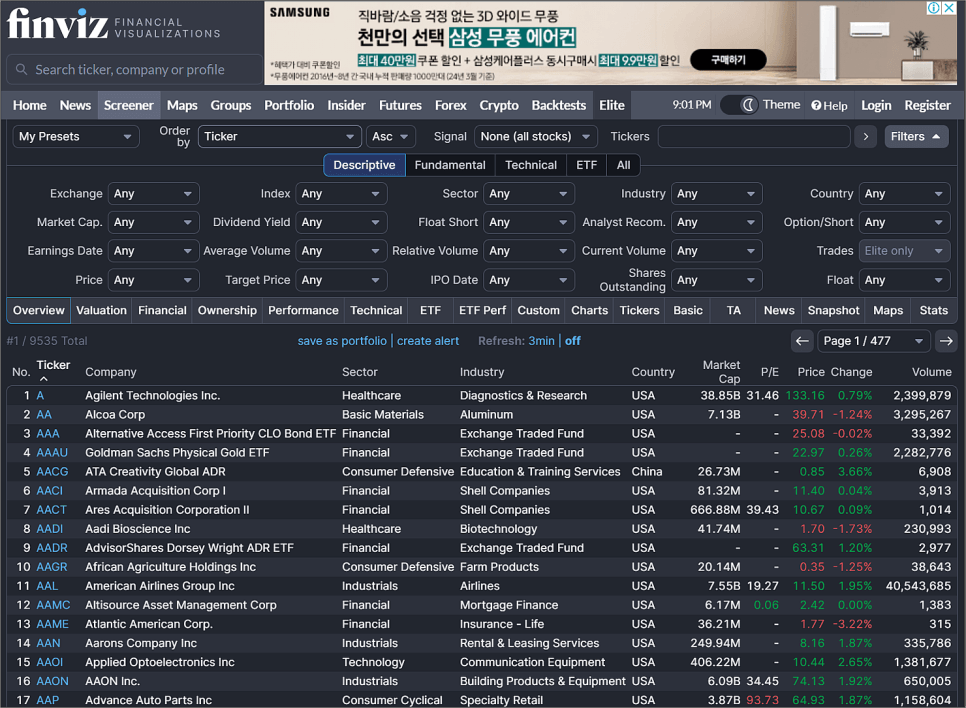Focus the Tickers input field
The image size is (966, 708).
click(x=753, y=136)
